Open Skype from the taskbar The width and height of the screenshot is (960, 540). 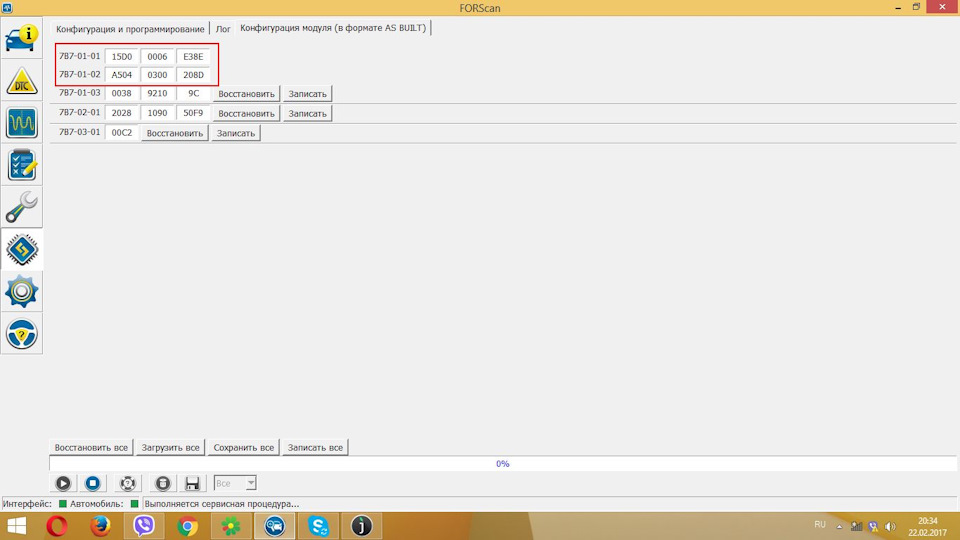318,526
